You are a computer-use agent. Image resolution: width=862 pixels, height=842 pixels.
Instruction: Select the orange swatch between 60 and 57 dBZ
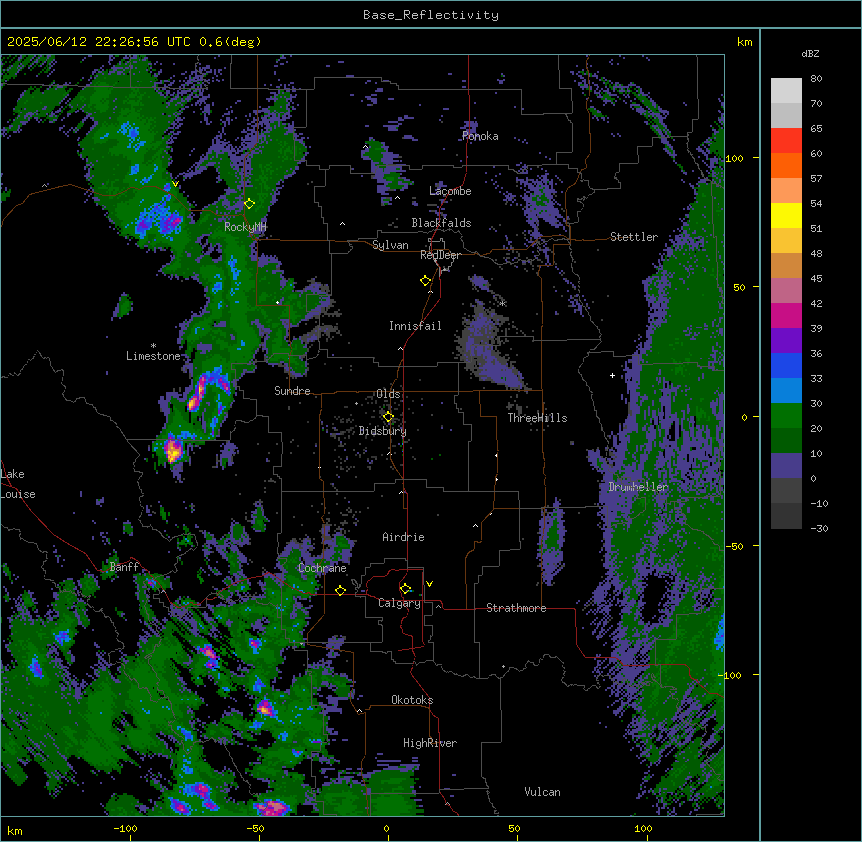click(x=786, y=165)
